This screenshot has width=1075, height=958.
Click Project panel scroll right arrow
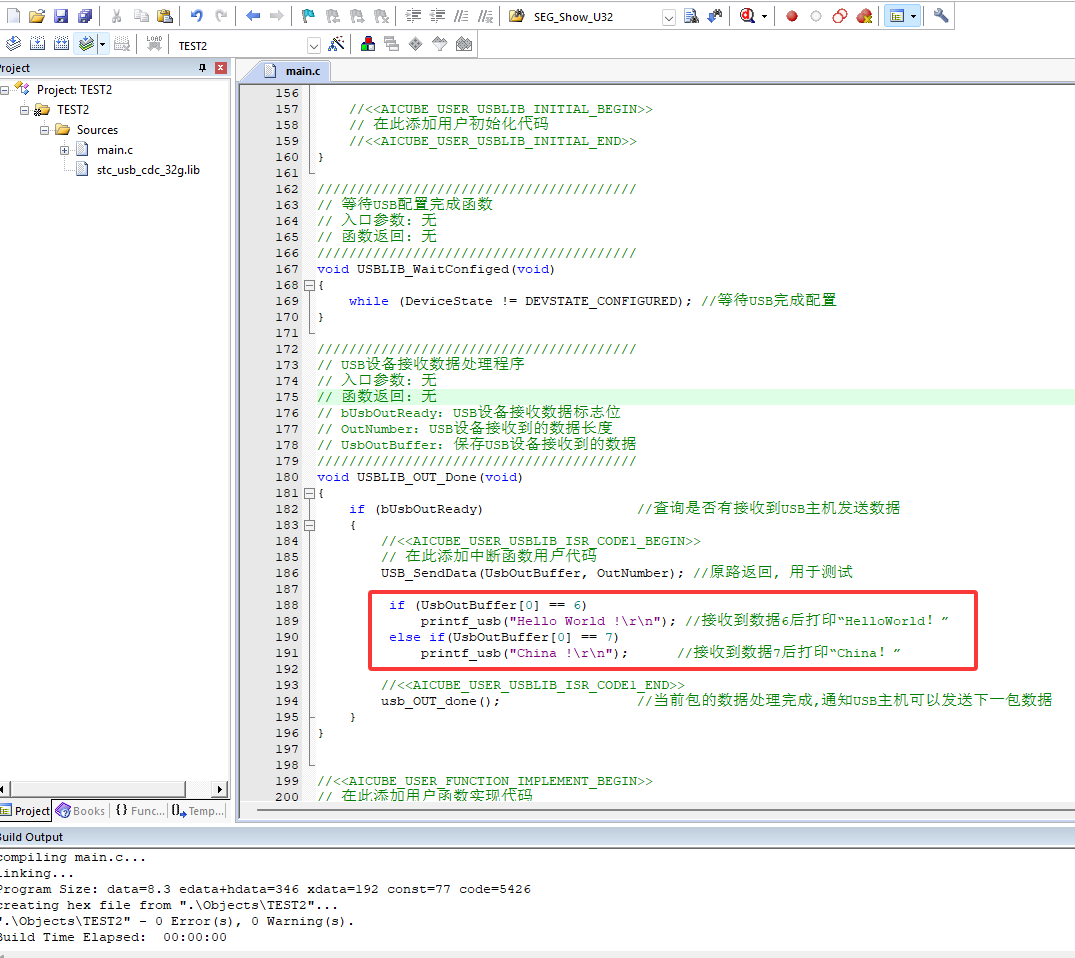pos(219,789)
